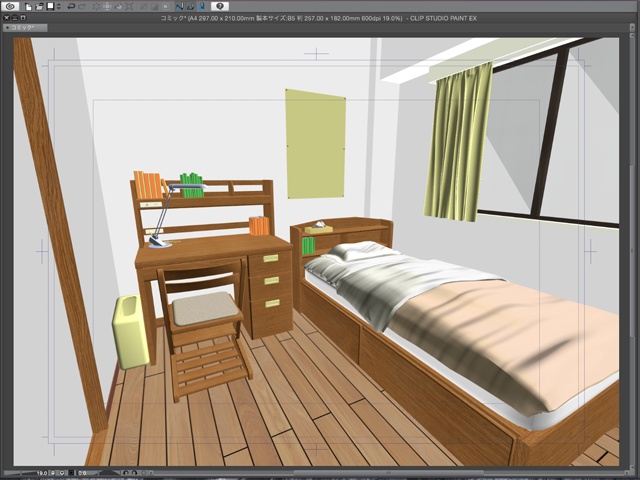
Task: Select the コミック document tab
Action: pos(25,28)
